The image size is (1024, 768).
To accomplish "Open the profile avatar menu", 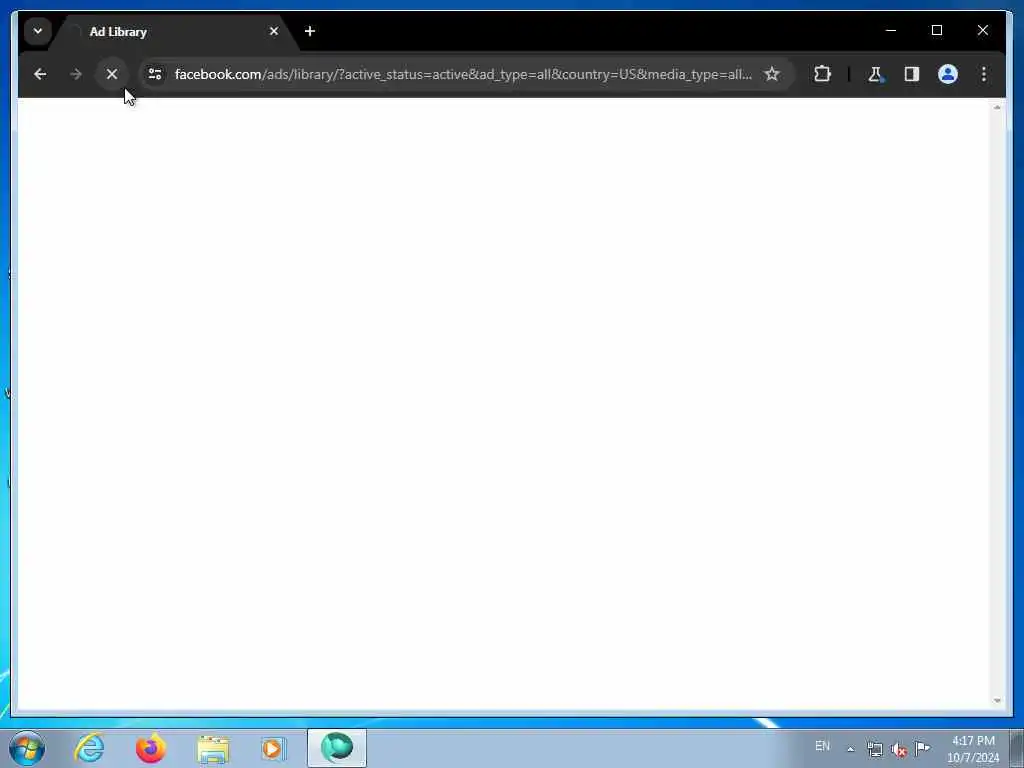I will 948,74.
